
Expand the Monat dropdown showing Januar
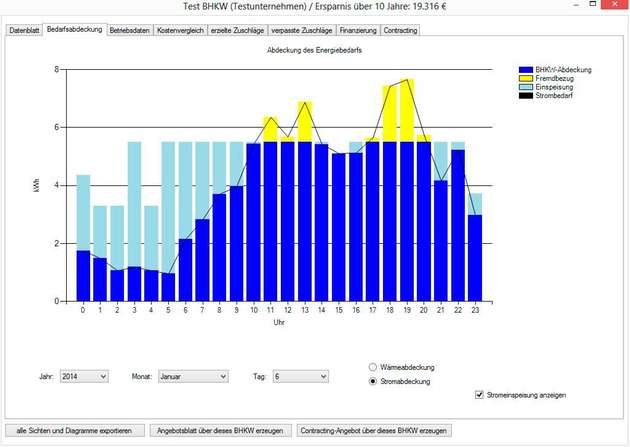pos(193,376)
